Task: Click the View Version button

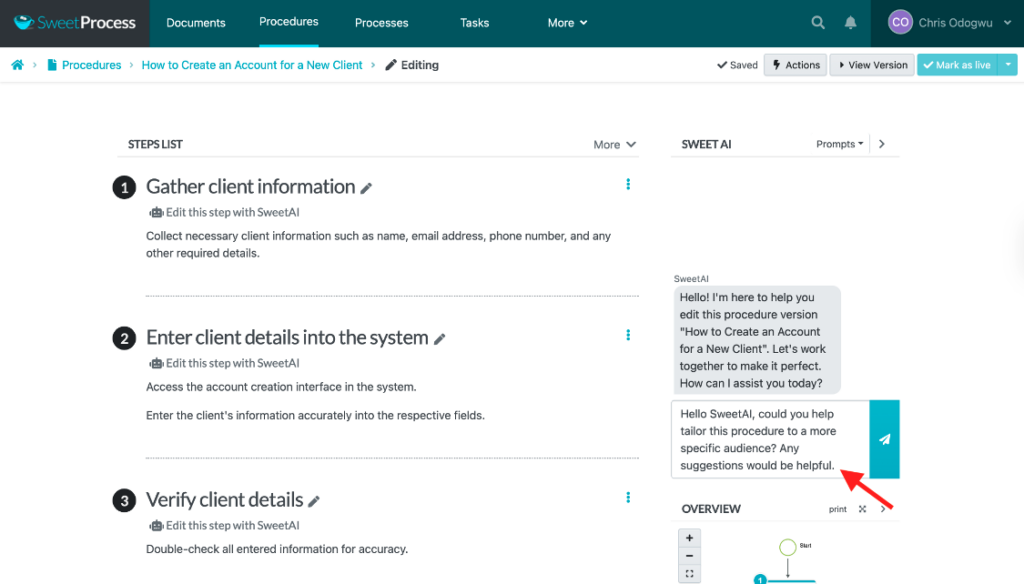Action: (872, 65)
